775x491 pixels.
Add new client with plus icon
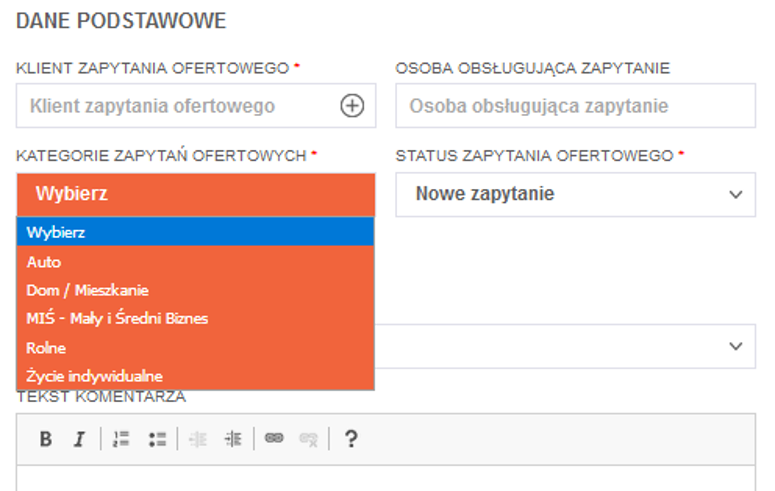tap(352, 106)
